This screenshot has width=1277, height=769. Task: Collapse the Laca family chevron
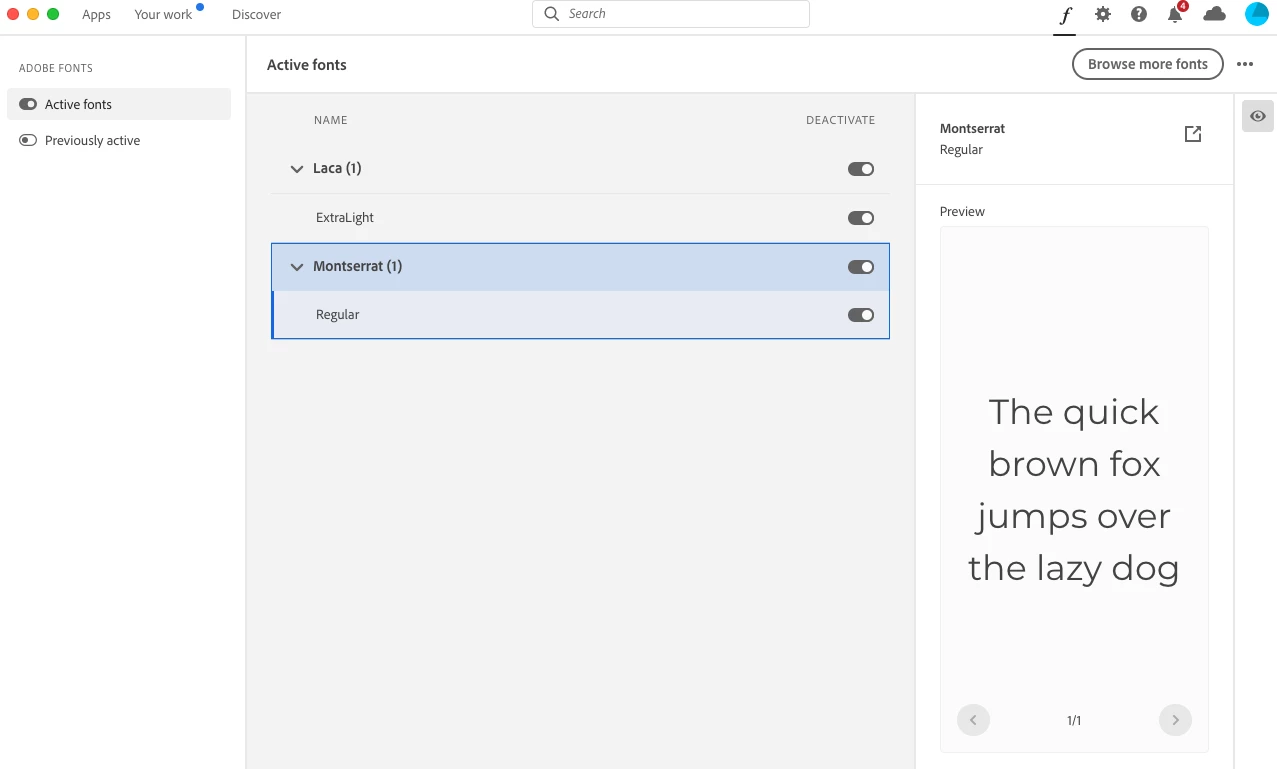pyautogui.click(x=296, y=169)
